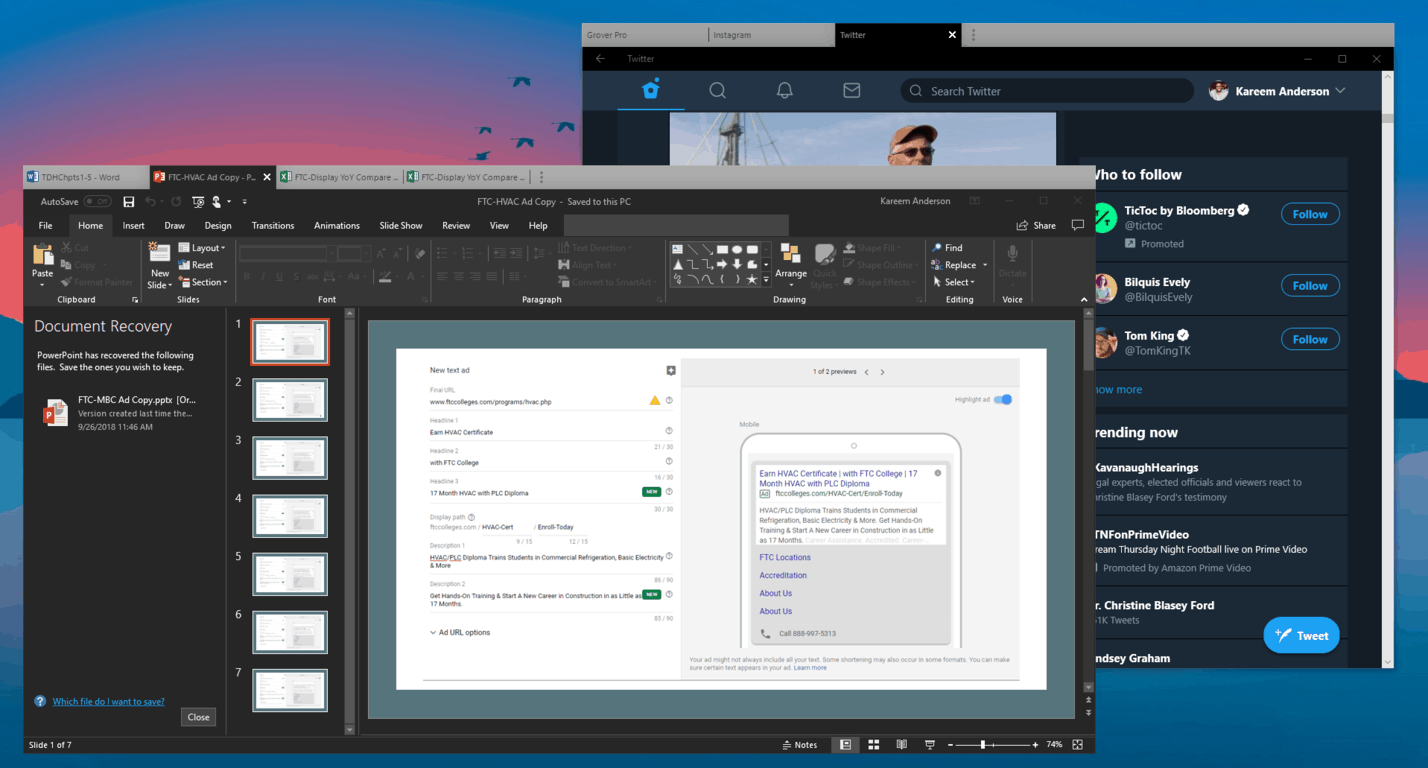
Task: Share the presentation
Action: click(x=1036, y=225)
